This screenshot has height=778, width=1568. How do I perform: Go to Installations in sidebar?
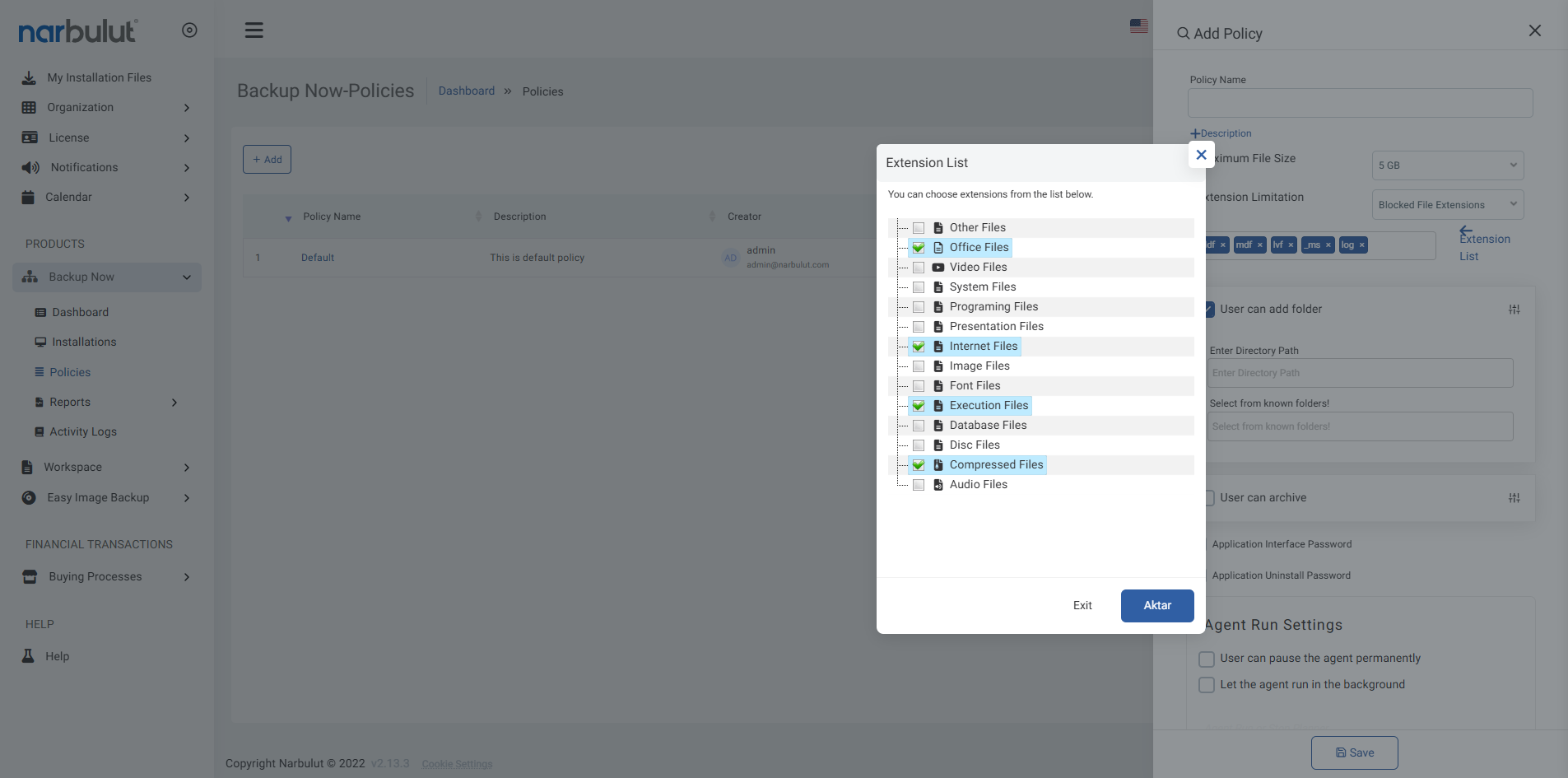(x=84, y=342)
